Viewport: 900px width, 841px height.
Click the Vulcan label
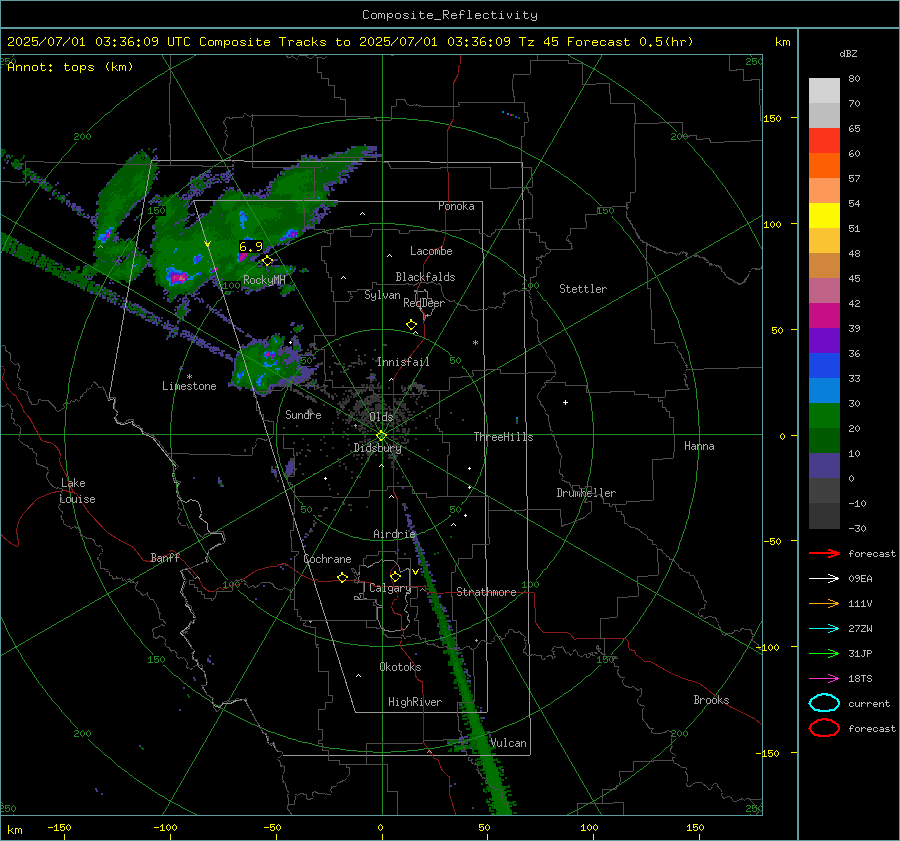(x=508, y=743)
